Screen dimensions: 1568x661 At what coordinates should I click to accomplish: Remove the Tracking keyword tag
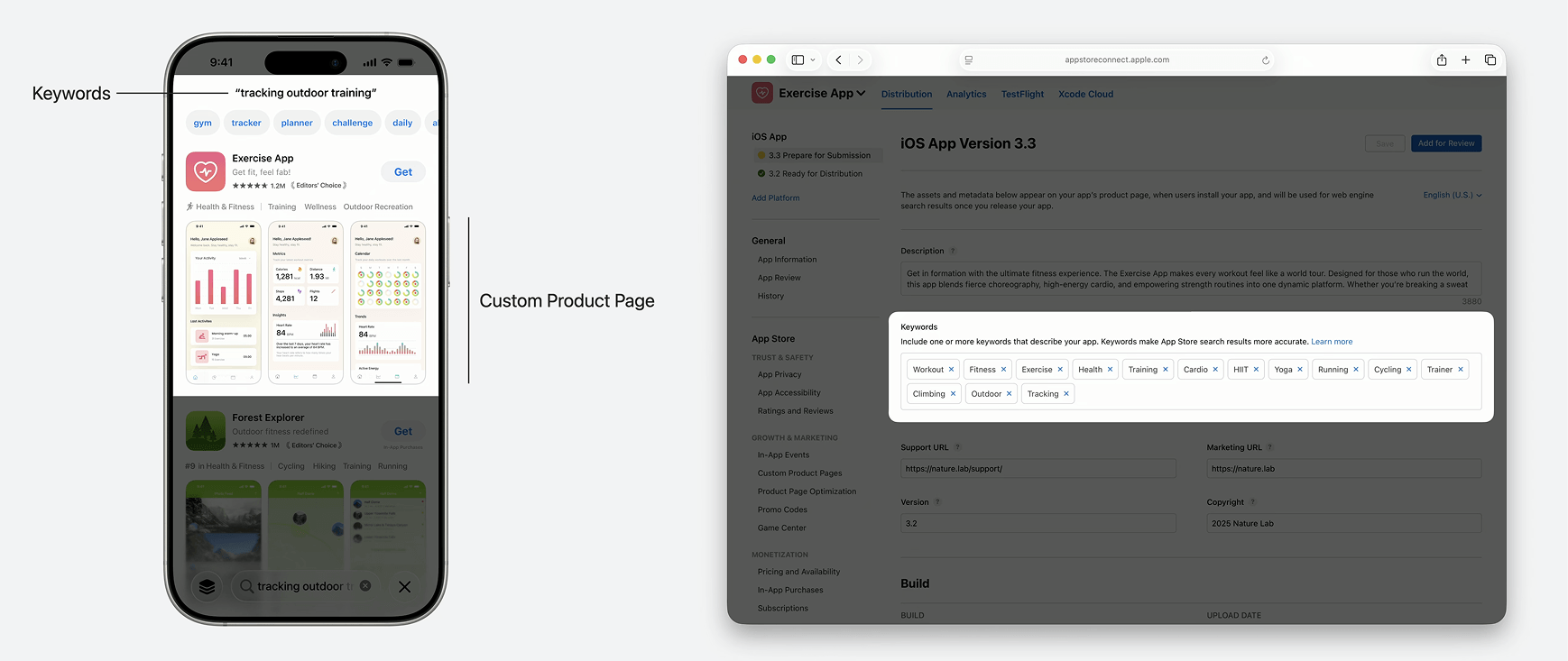point(1066,394)
